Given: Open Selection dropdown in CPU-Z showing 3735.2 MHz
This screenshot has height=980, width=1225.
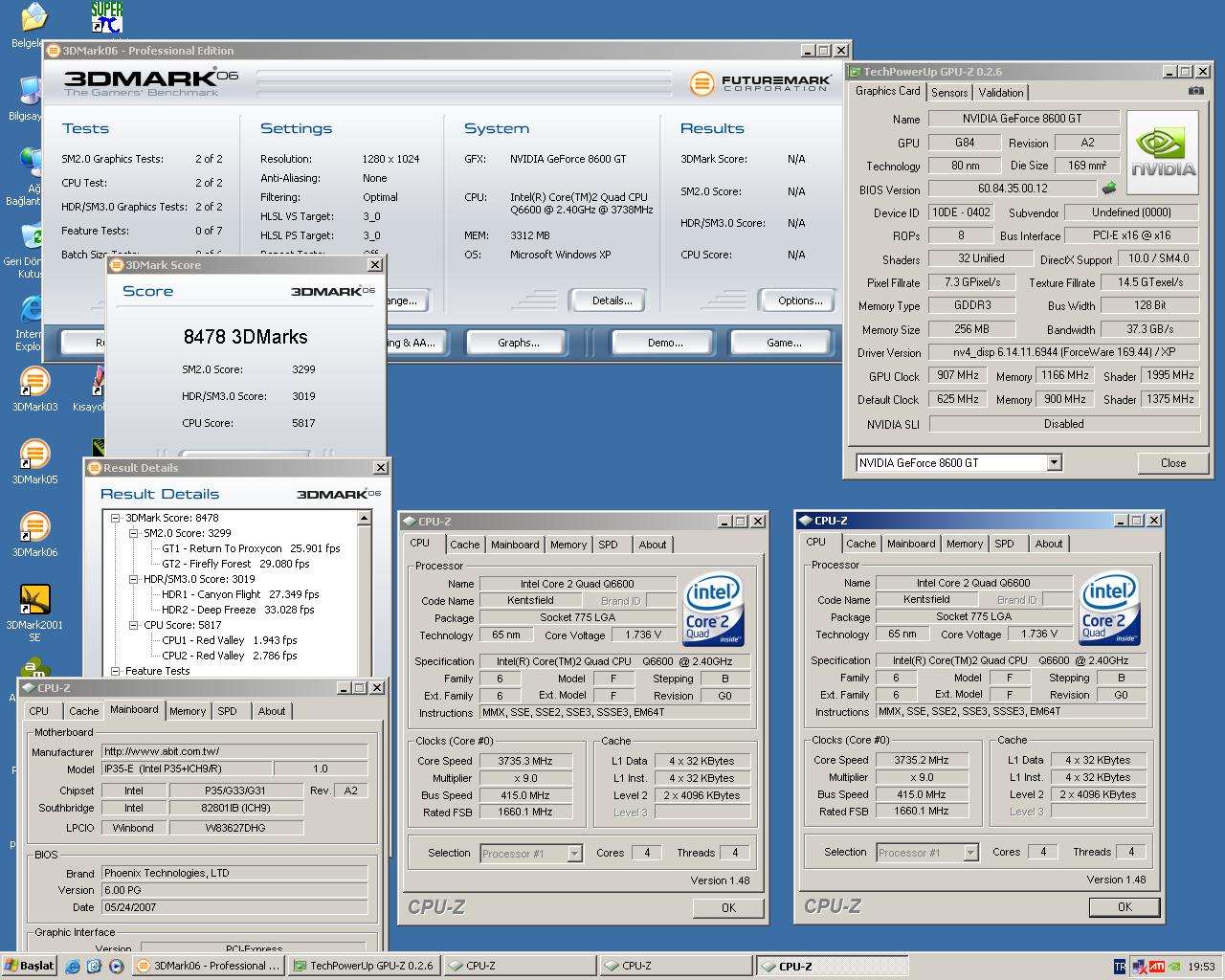Looking at the screenshot, I should (x=970, y=852).
